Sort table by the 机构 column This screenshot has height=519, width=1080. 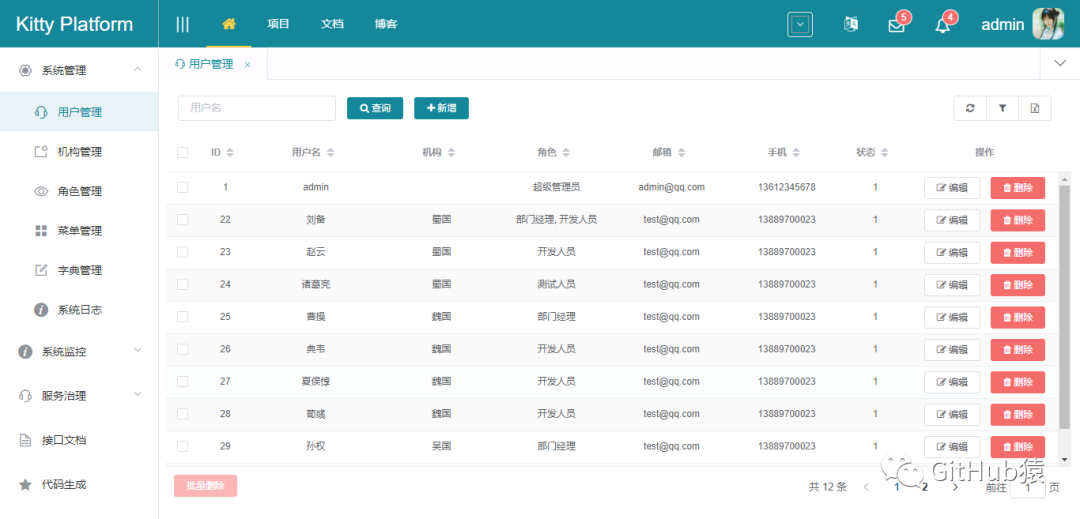tap(450, 153)
